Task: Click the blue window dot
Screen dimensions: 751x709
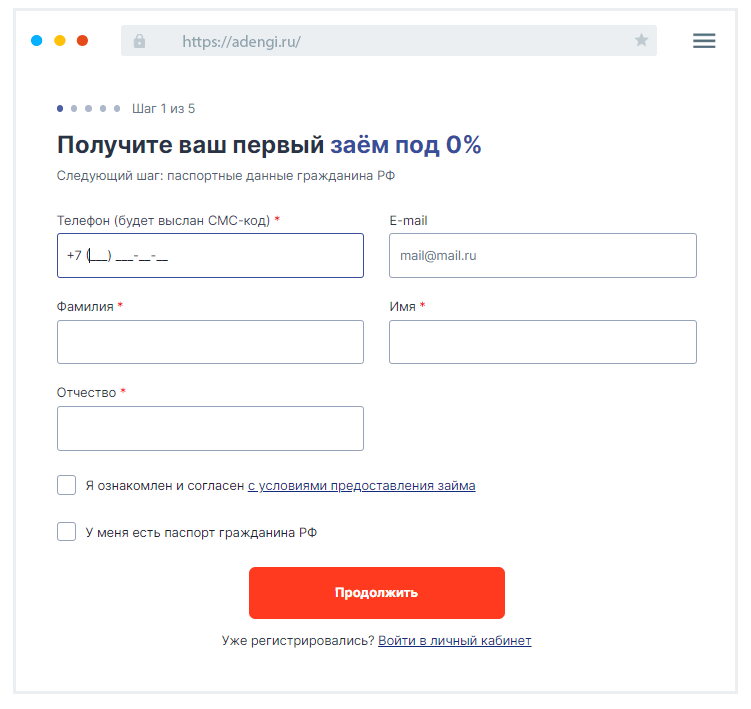Action: click(37, 41)
